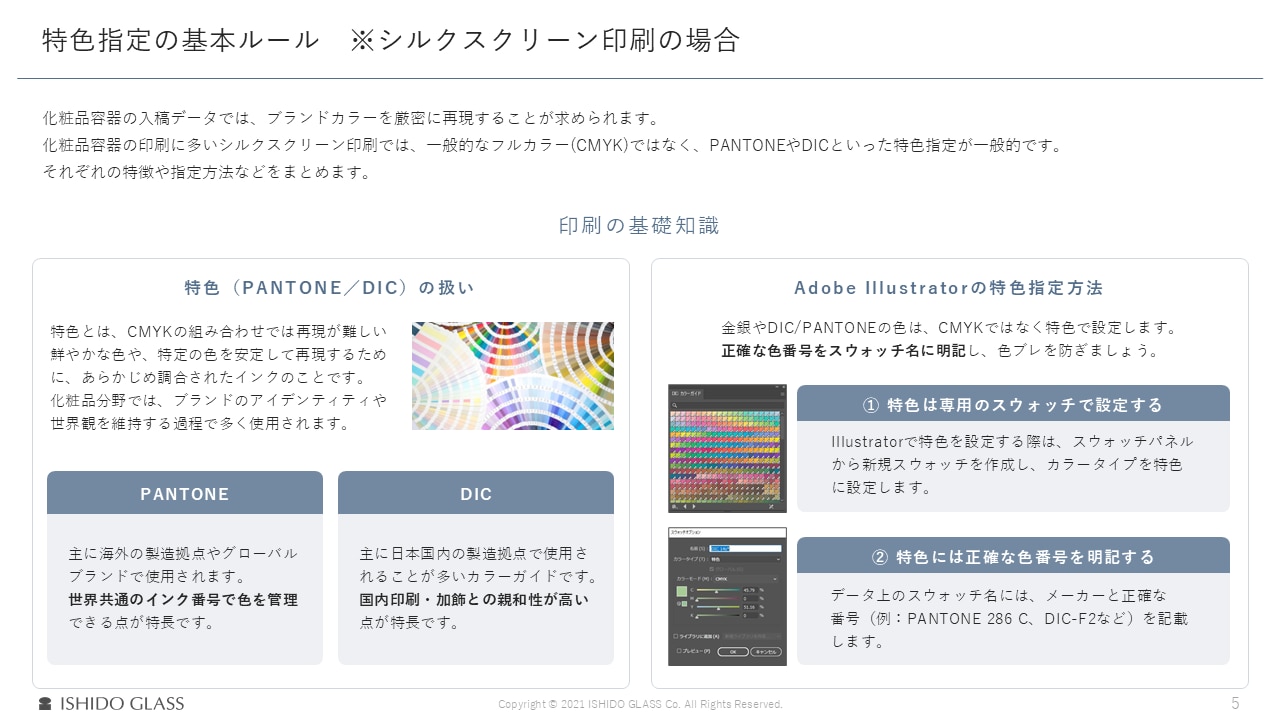Open swatch libraries menu icon at panel bottom-left
This screenshot has height=720, width=1280.
pos(675,507)
